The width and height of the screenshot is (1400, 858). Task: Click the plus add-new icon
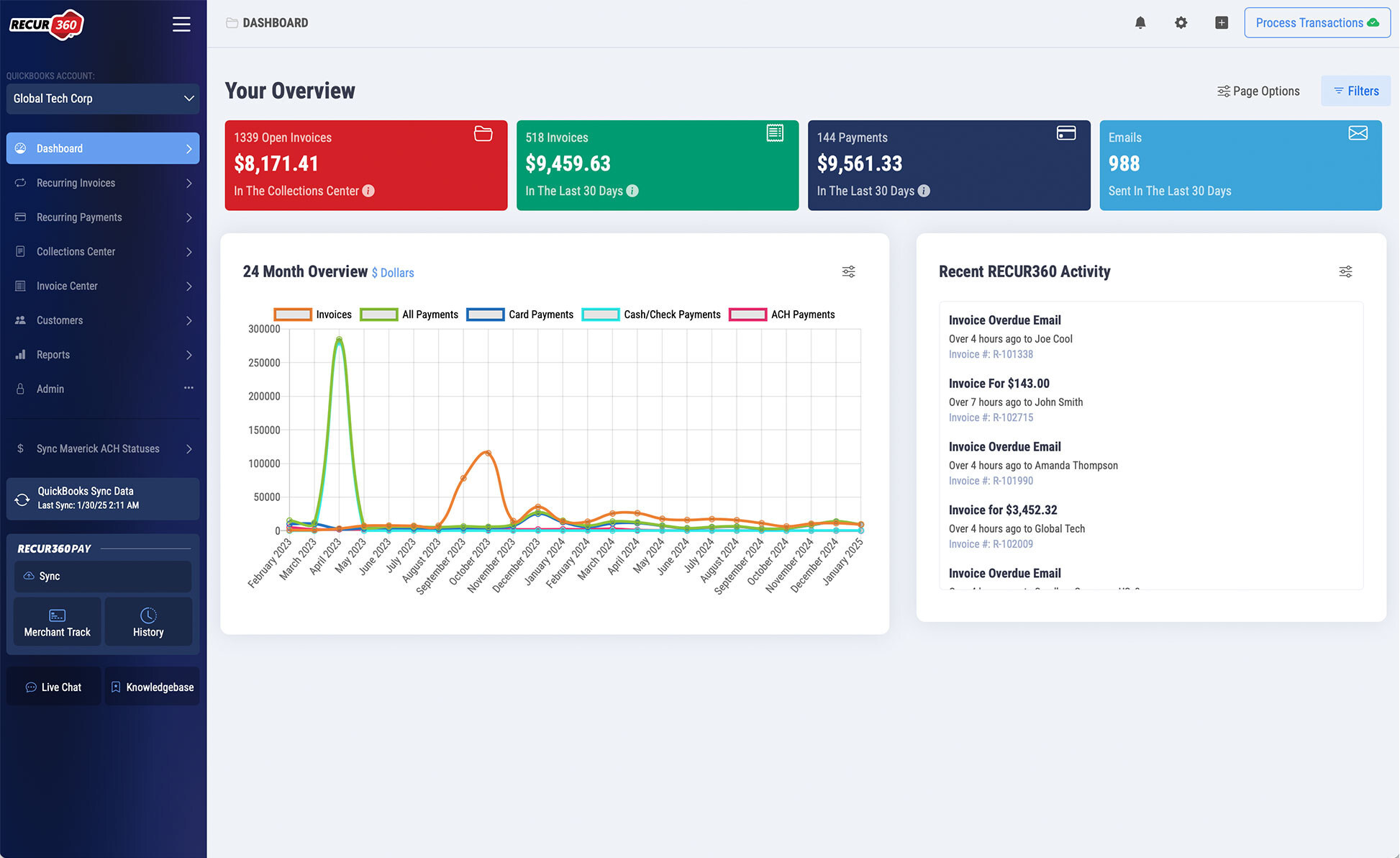tap(1222, 23)
